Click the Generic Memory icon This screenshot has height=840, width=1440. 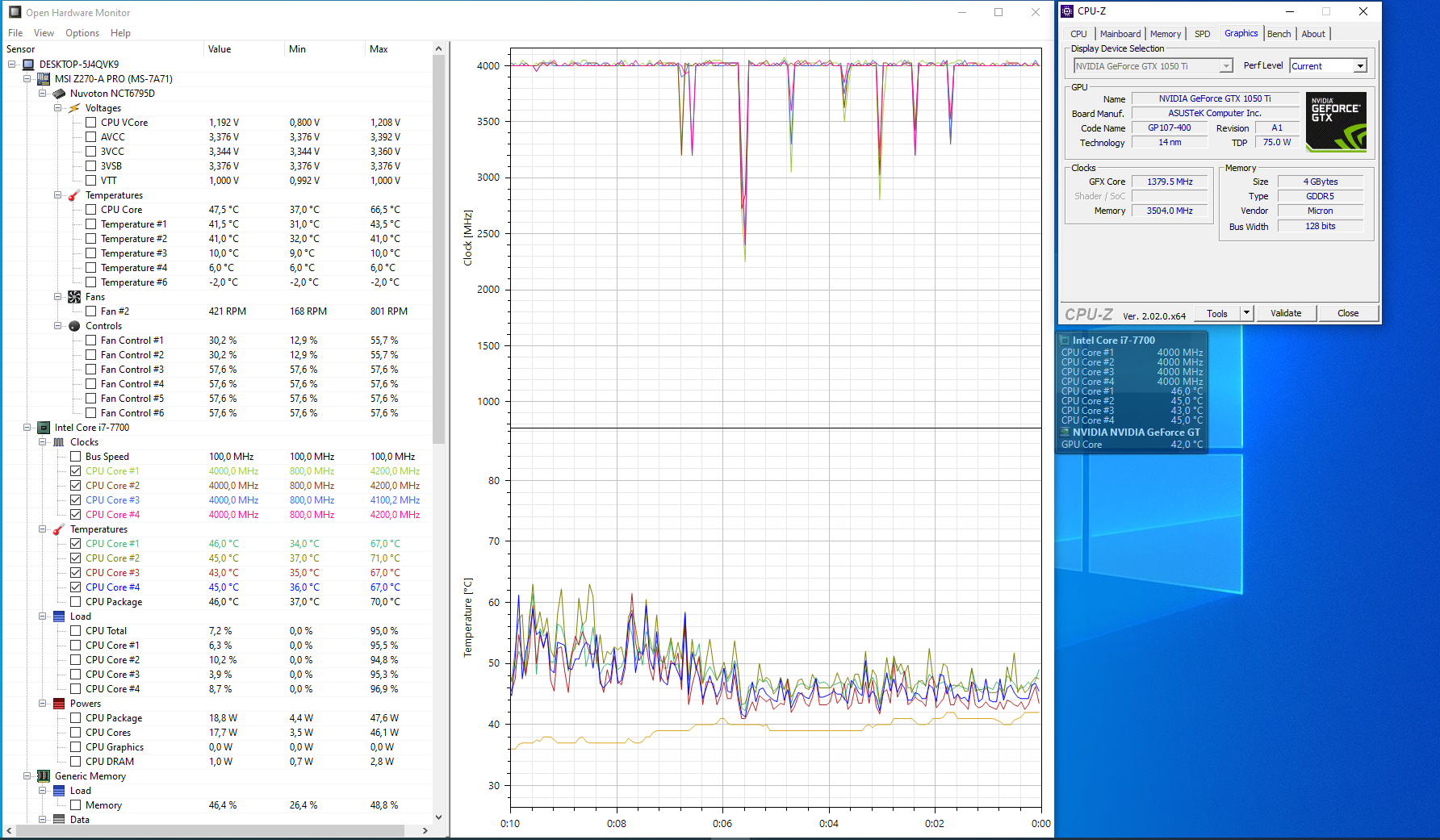(x=44, y=776)
